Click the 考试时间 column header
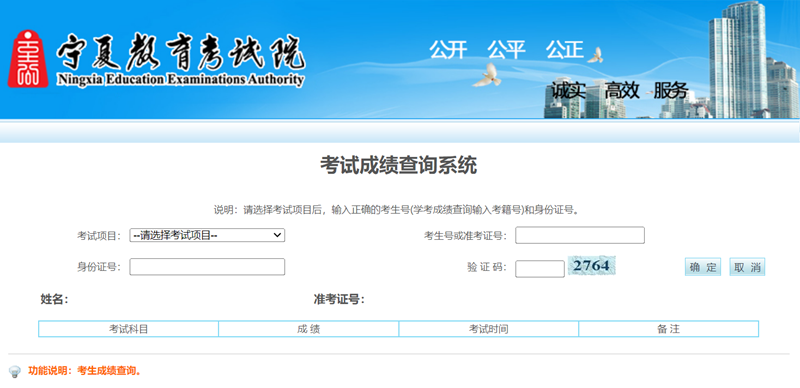This screenshot has width=800, height=388. pyautogui.click(x=489, y=329)
